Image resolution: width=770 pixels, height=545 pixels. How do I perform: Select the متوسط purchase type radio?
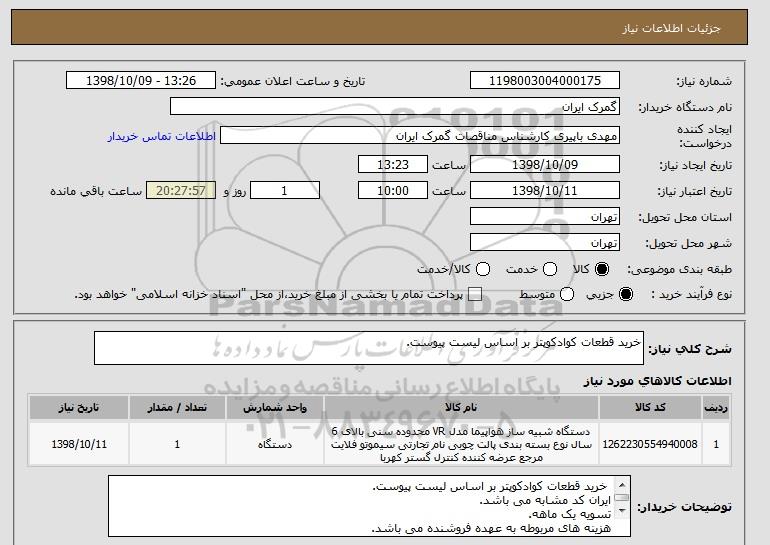click(567, 294)
